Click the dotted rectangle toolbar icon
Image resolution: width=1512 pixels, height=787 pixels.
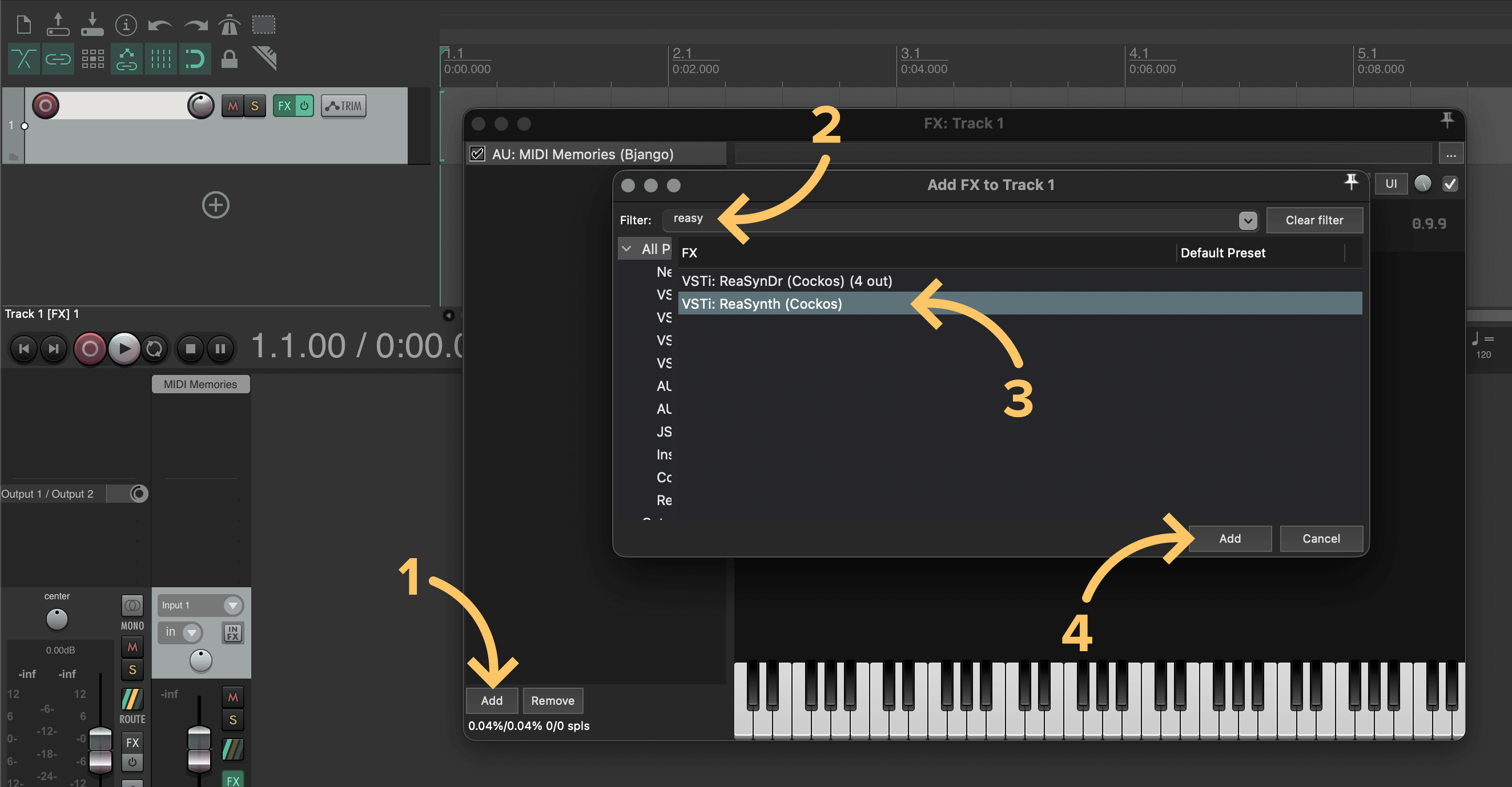point(264,25)
